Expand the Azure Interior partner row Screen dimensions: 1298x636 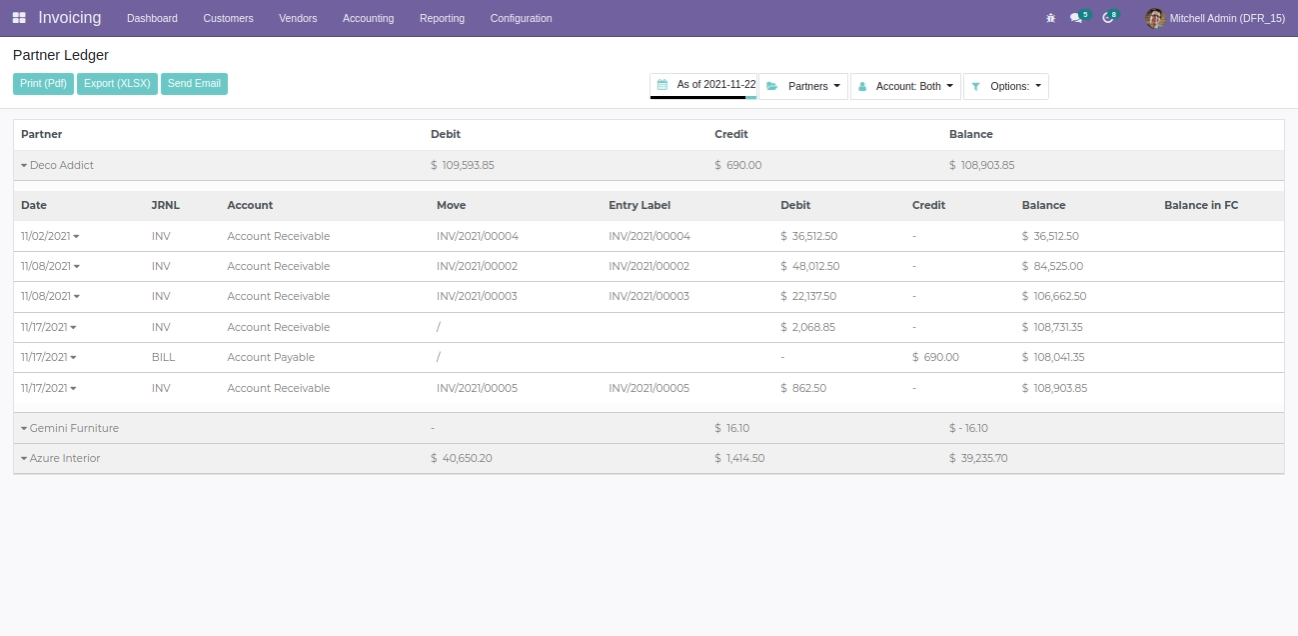(x=61, y=458)
